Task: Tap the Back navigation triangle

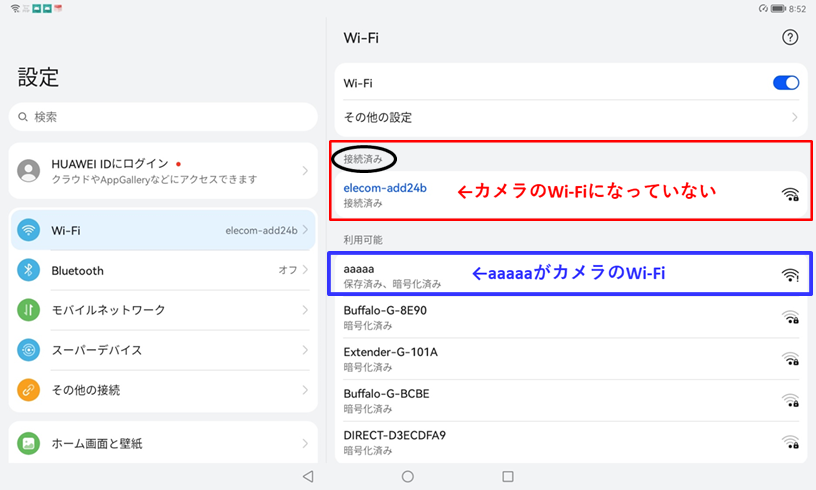Action: 308,476
